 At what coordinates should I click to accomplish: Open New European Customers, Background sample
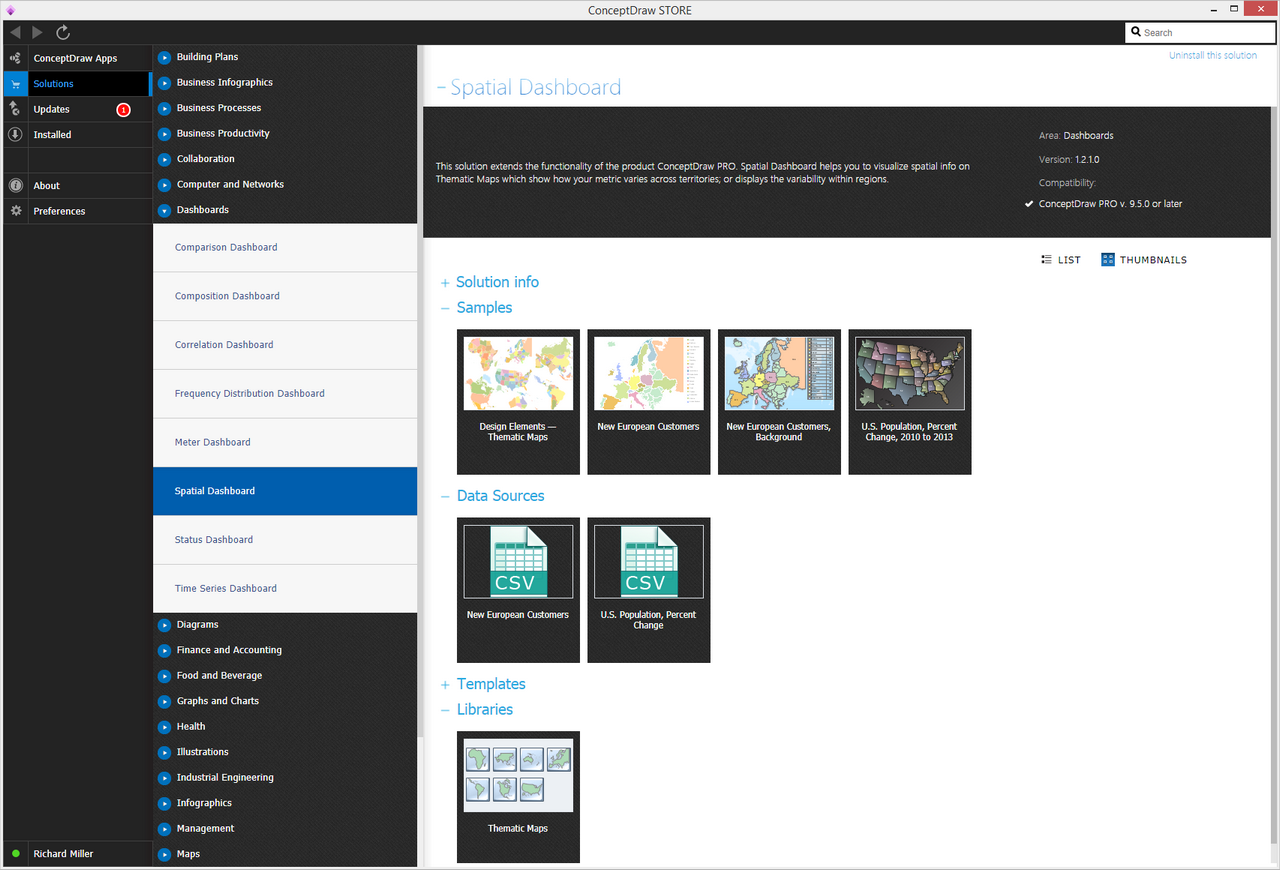[779, 401]
